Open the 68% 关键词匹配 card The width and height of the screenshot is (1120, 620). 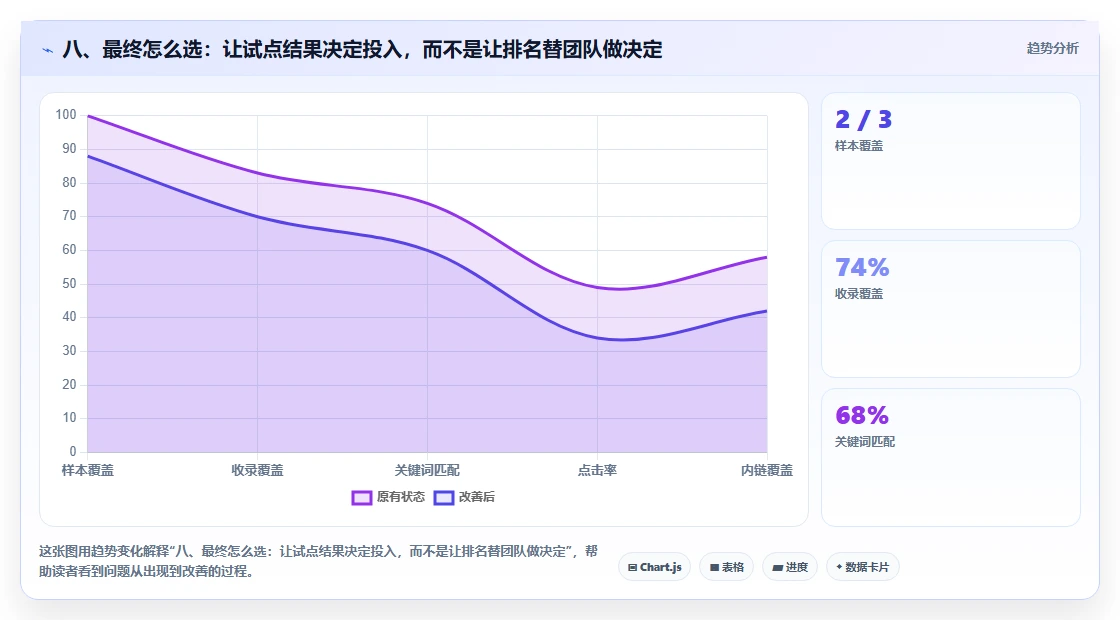pyautogui.click(x=951, y=457)
